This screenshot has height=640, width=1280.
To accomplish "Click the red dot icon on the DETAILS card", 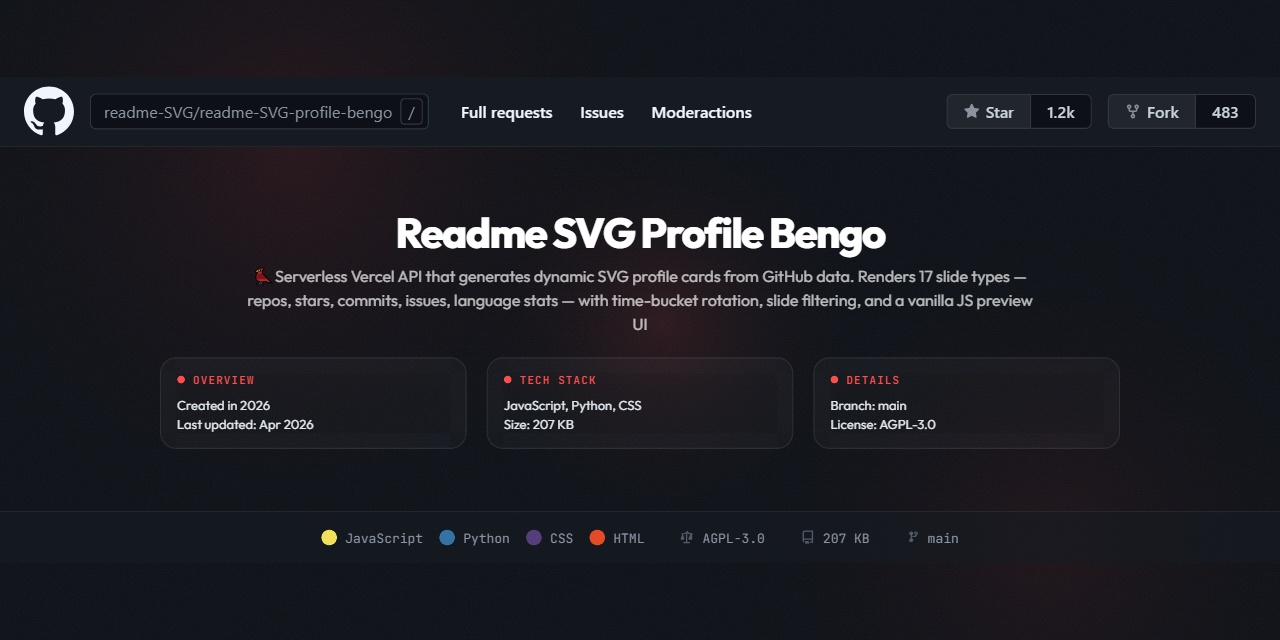I will (x=834, y=379).
